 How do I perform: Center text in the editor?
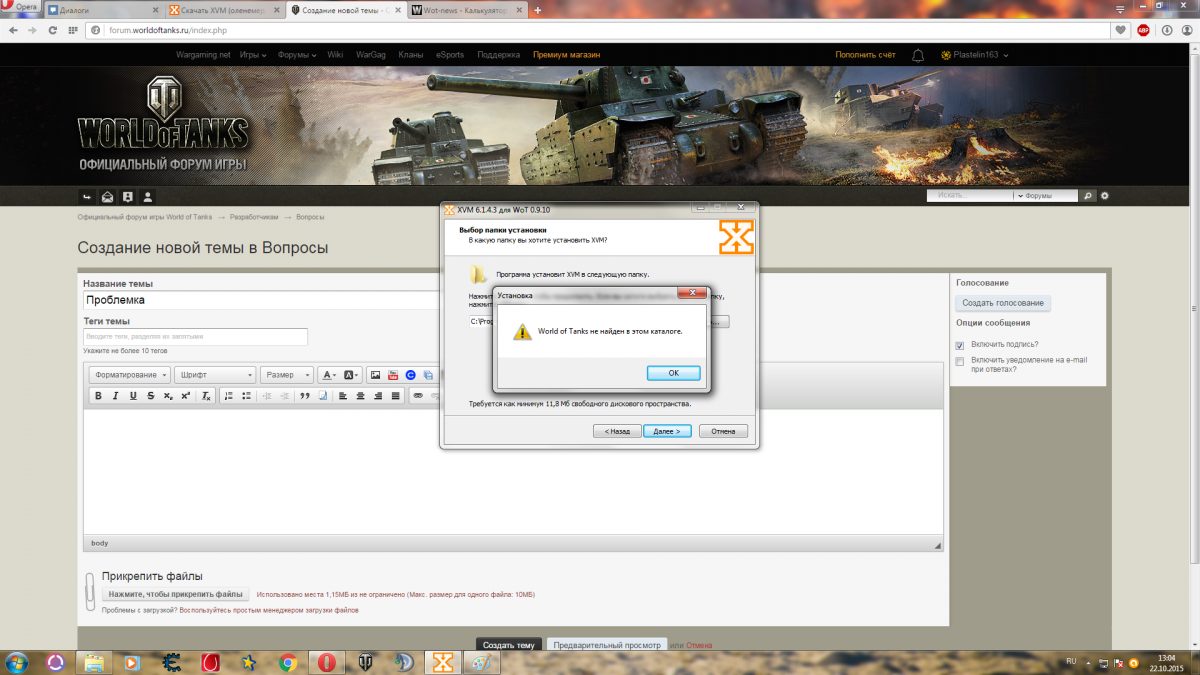pos(359,396)
